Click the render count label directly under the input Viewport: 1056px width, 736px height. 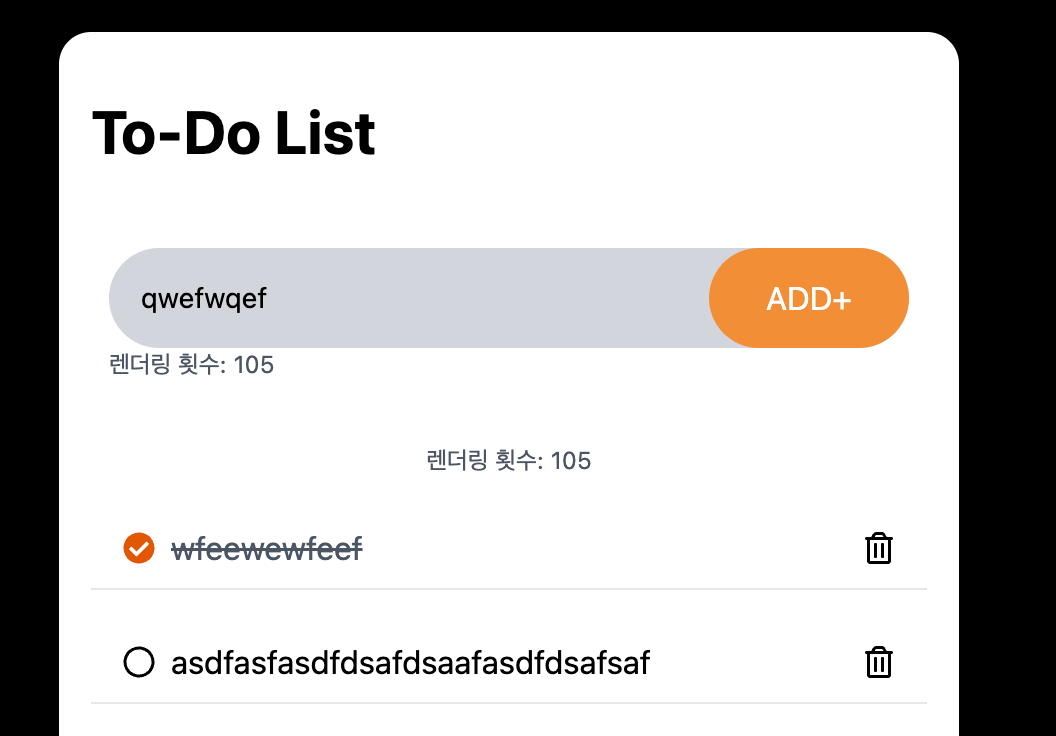pyautogui.click(x=191, y=365)
